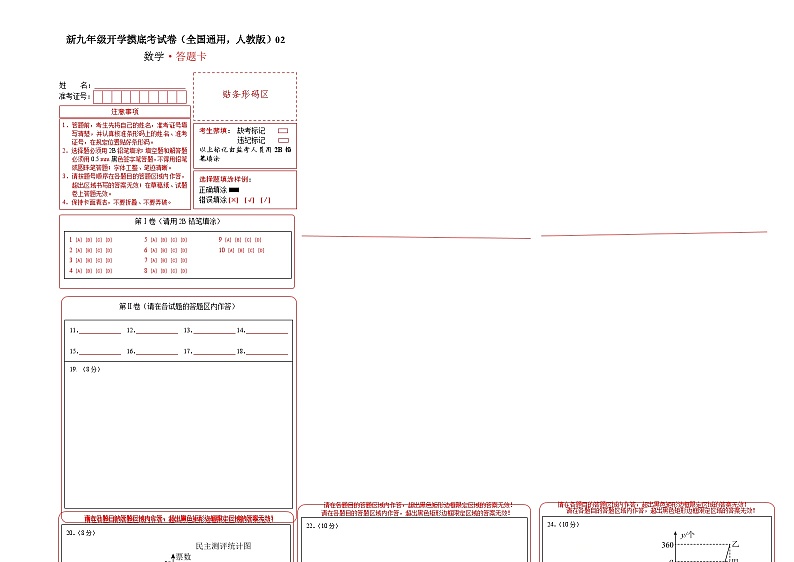794x562 pixels.
Task: Click the question 20 (8分) label
Action: (81, 533)
